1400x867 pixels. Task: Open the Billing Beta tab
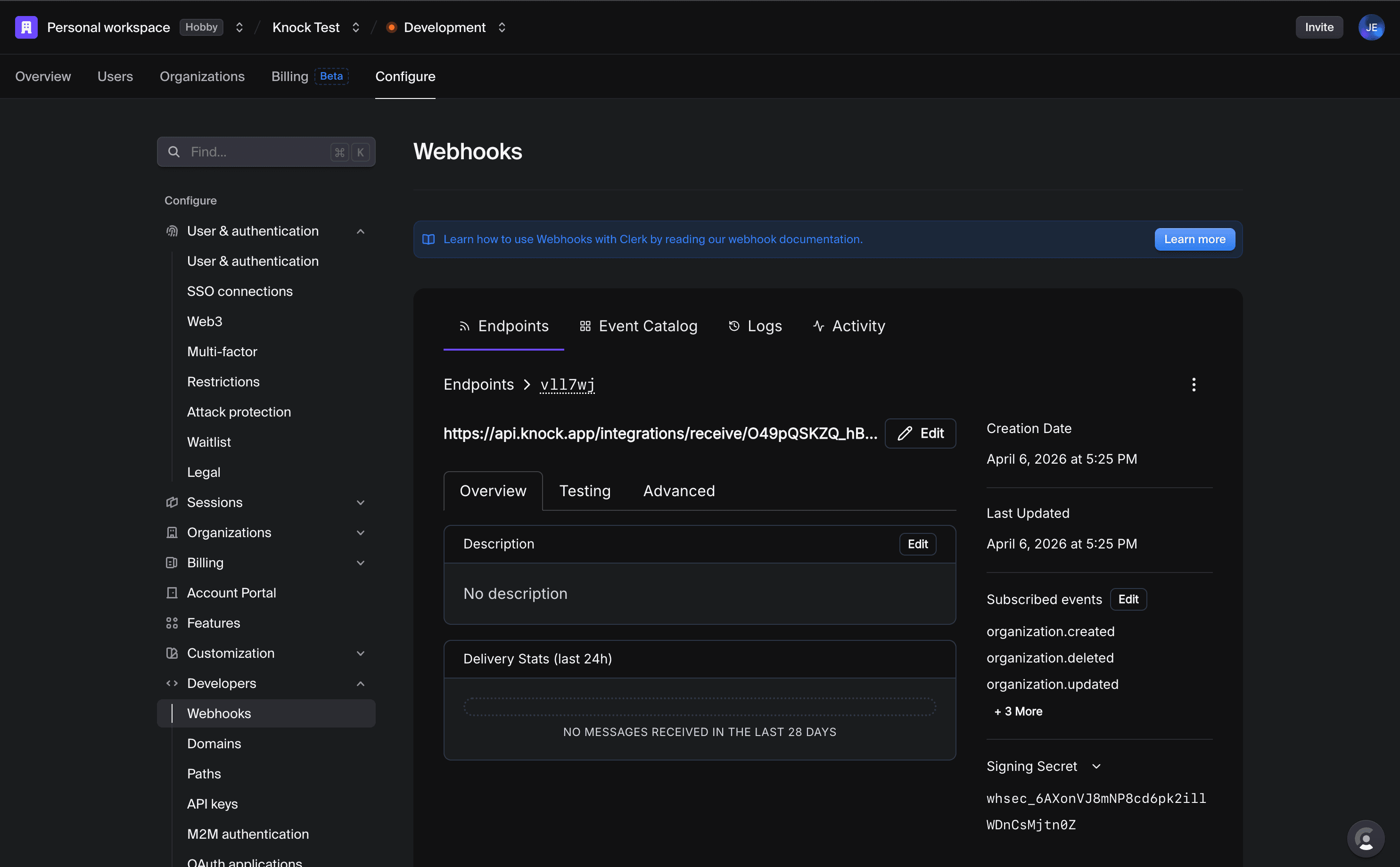pyautogui.click(x=288, y=76)
